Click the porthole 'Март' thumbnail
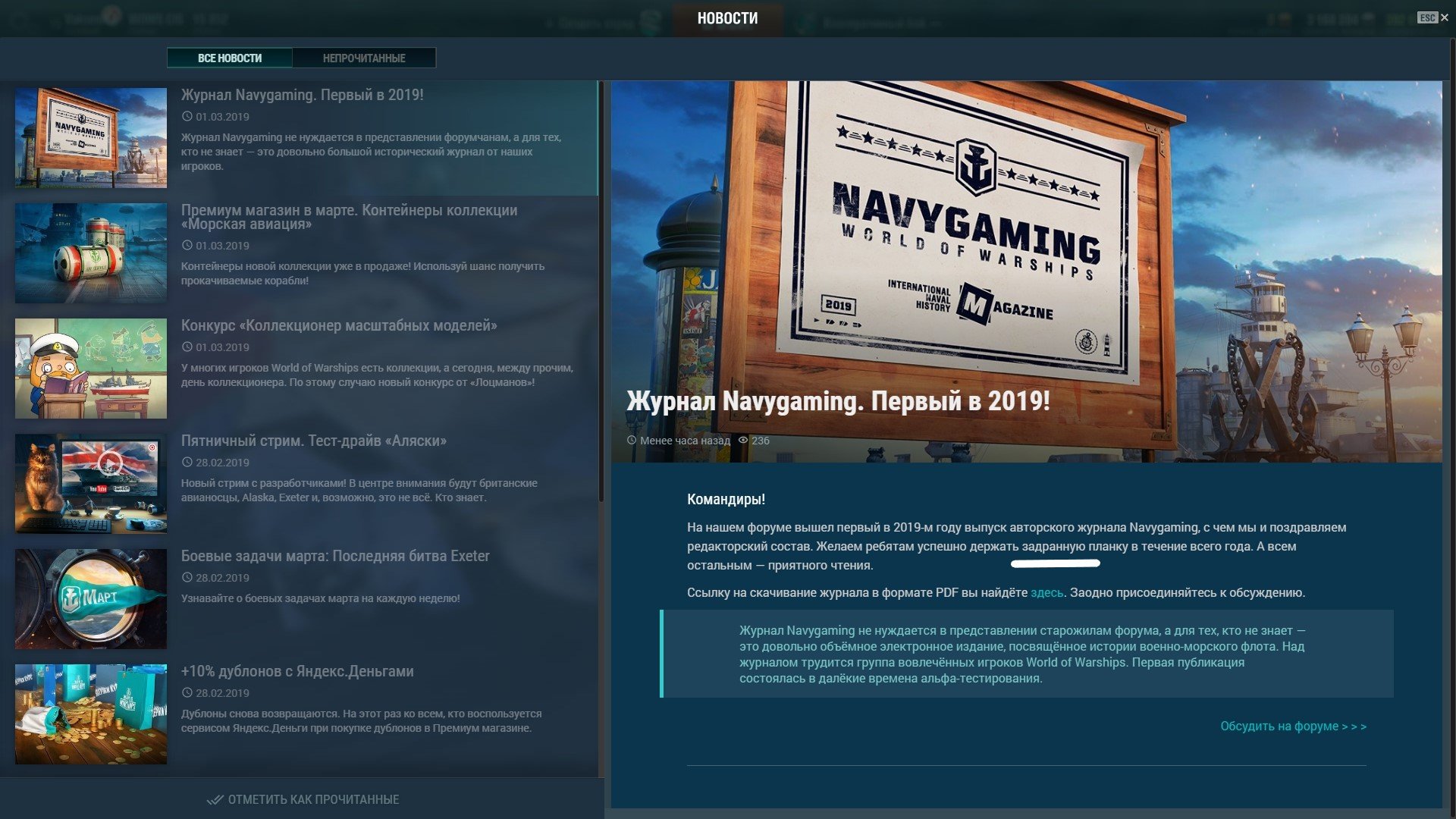 91,599
